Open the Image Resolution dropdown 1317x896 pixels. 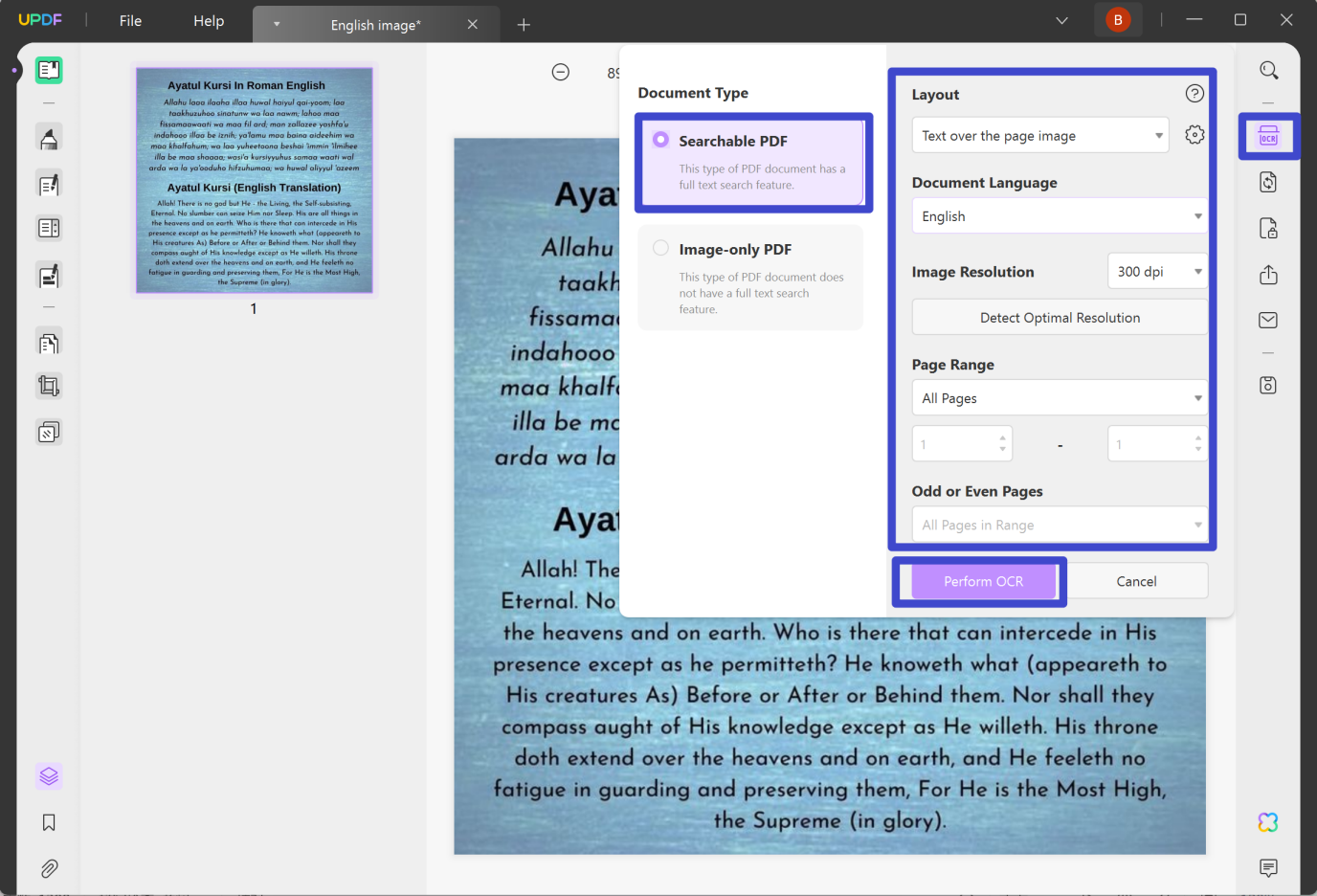[1157, 271]
